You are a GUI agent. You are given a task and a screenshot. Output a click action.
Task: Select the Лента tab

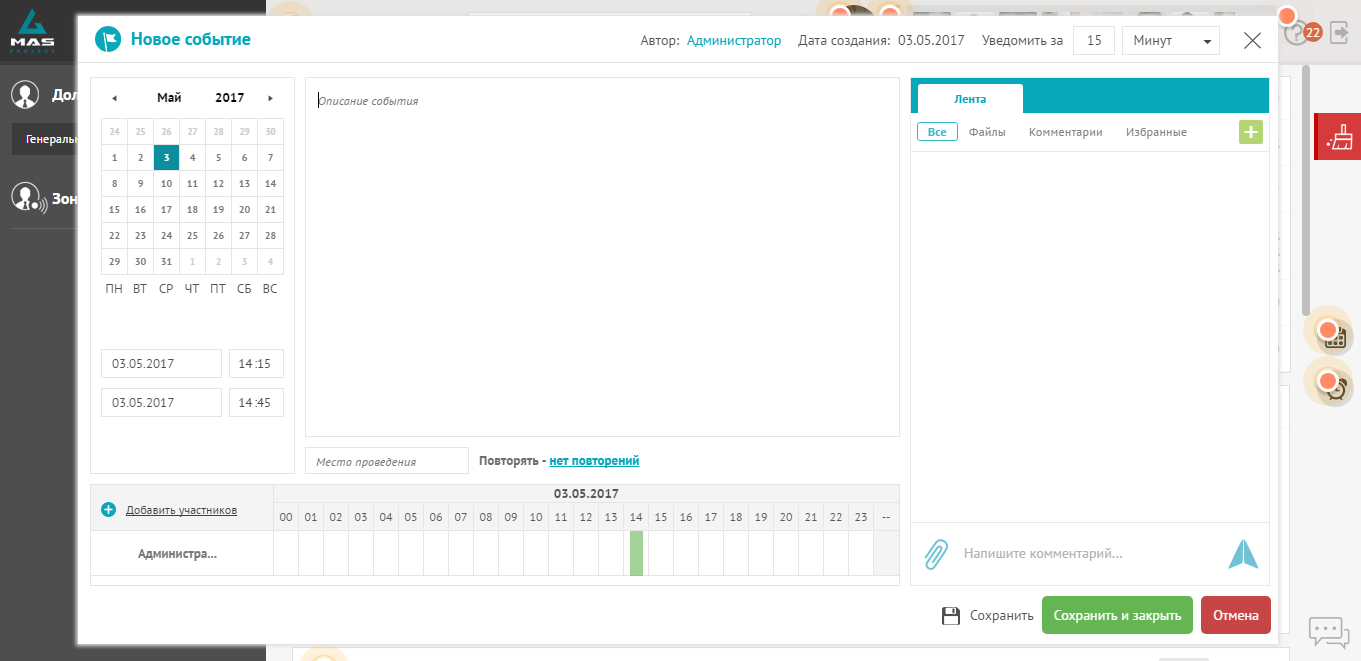coord(970,99)
